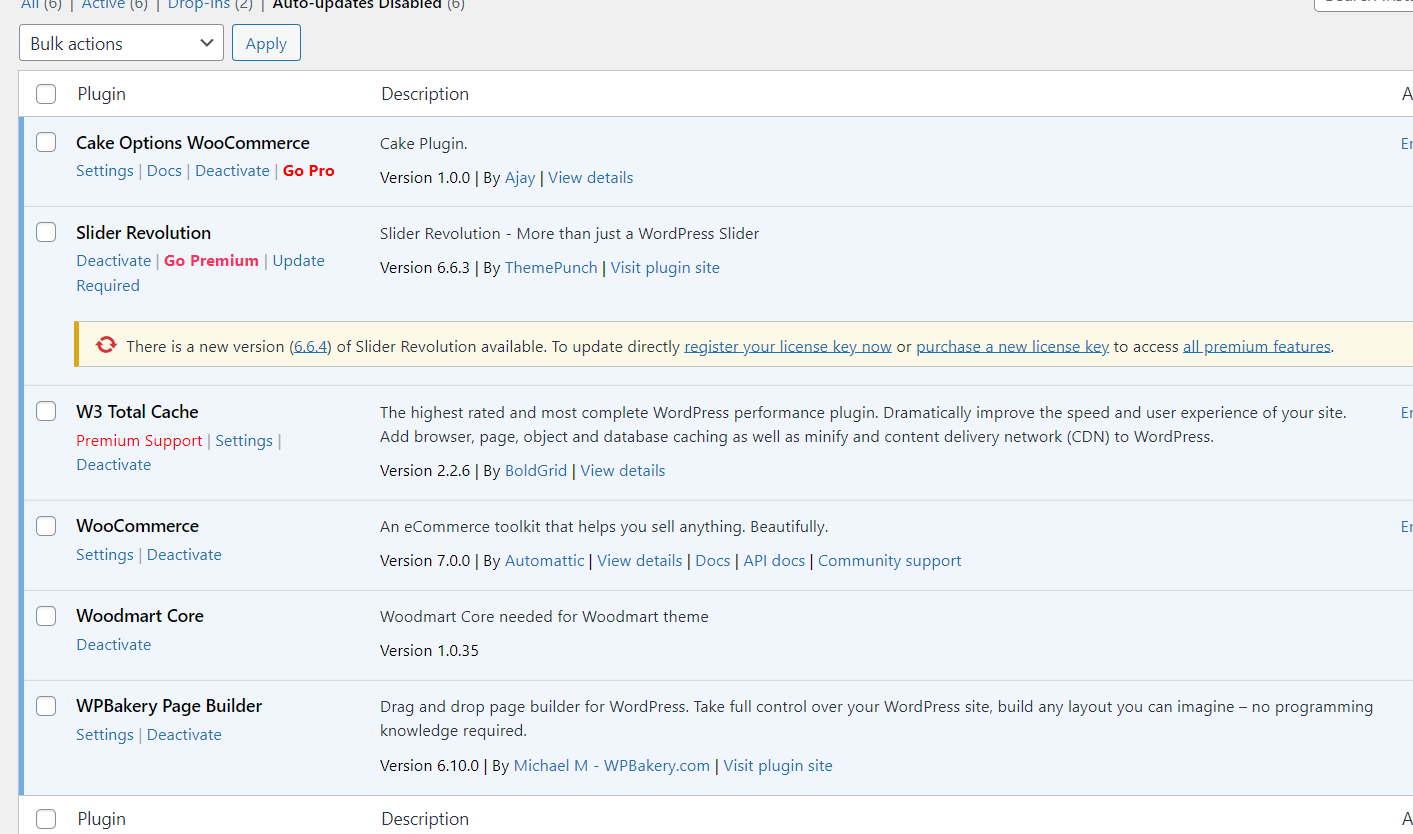Image resolution: width=1413 pixels, height=834 pixels.
Task: Click the Plugin column header above the plugin rows
Action: pyautogui.click(x=102, y=94)
